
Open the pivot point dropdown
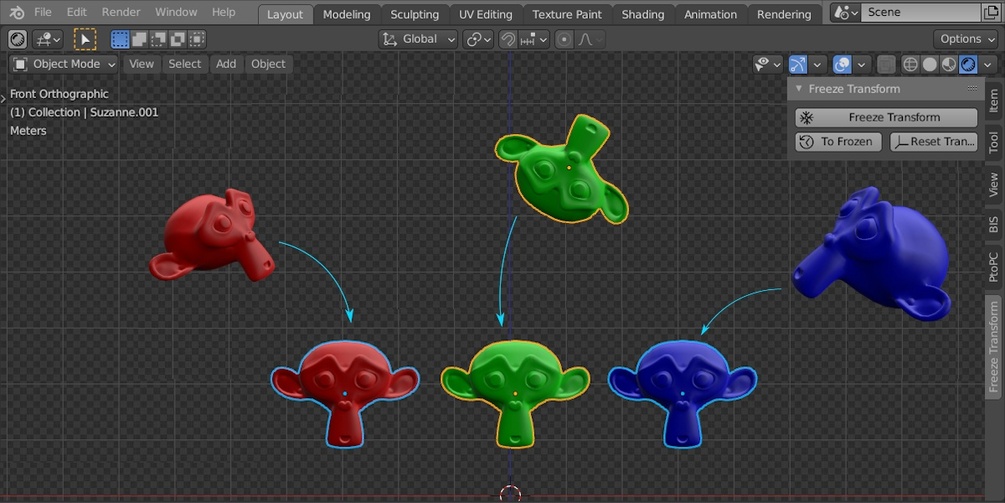coord(478,39)
